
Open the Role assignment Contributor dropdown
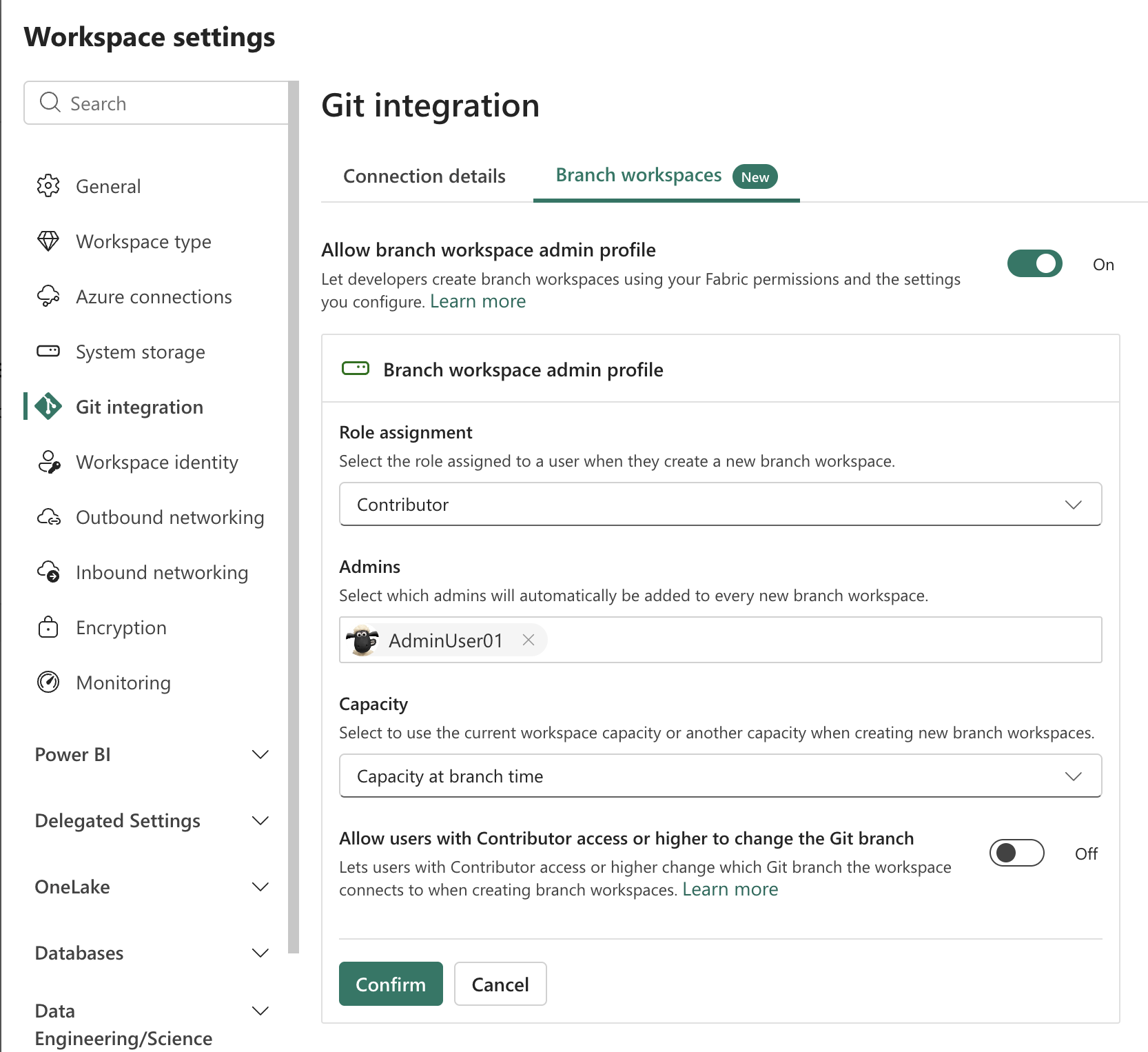pos(720,505)
